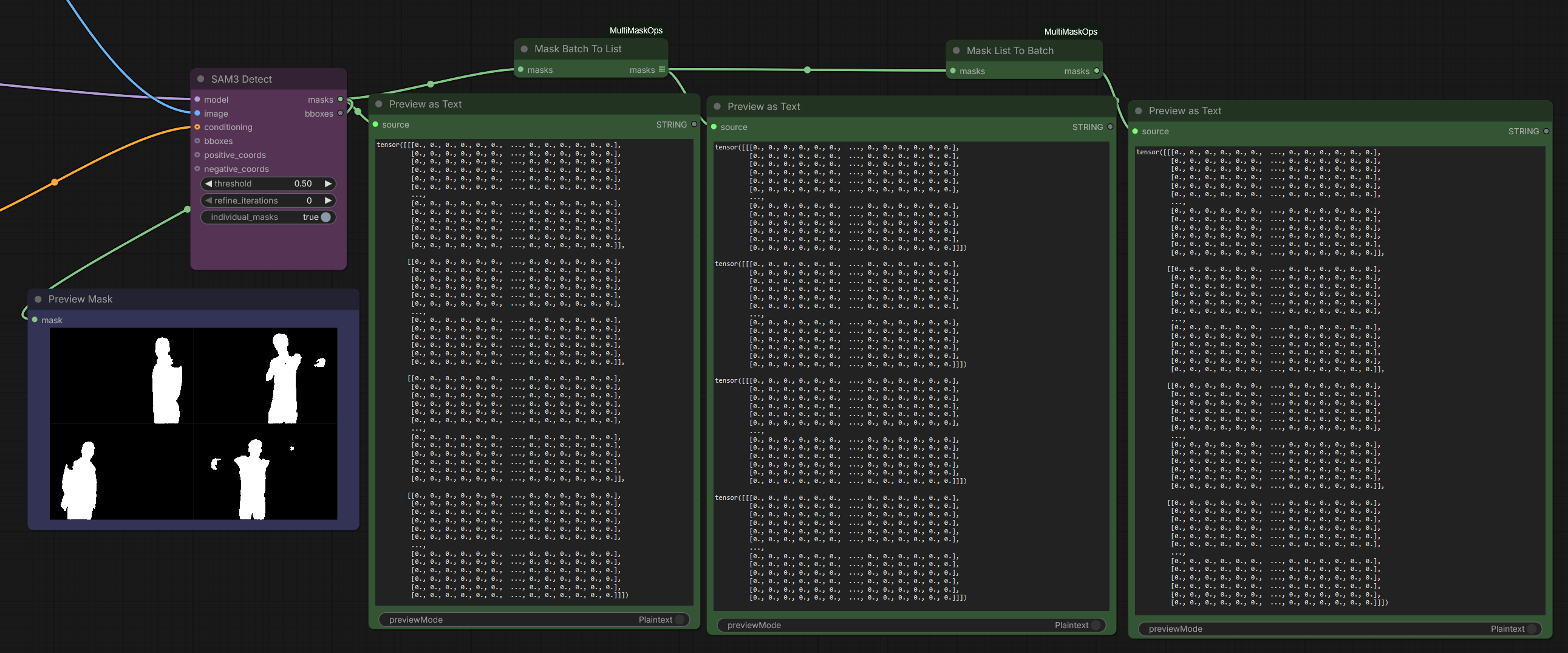Select the Mask List To Batch title
The image size is (1568, 653).
coord(1010,50)
